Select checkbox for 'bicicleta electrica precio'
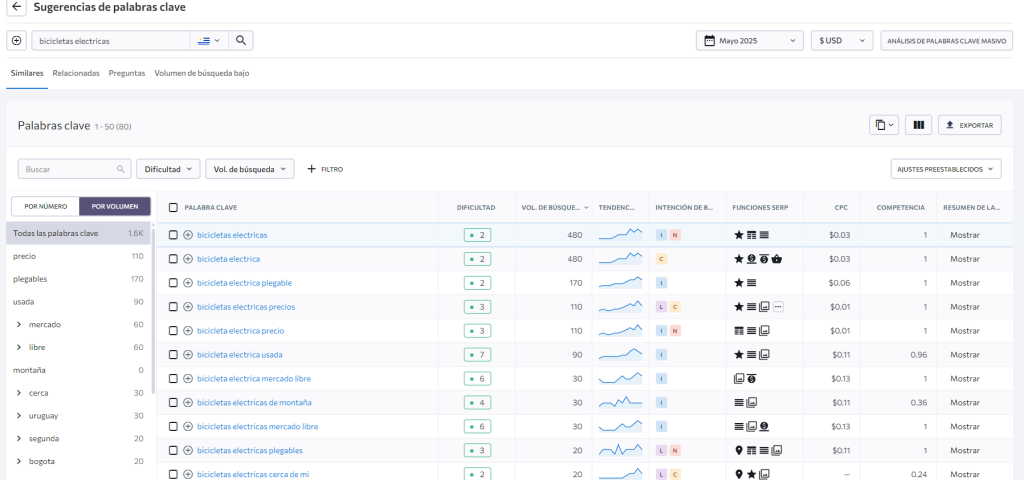1024x480 pixels. click(x=173, y=331)
